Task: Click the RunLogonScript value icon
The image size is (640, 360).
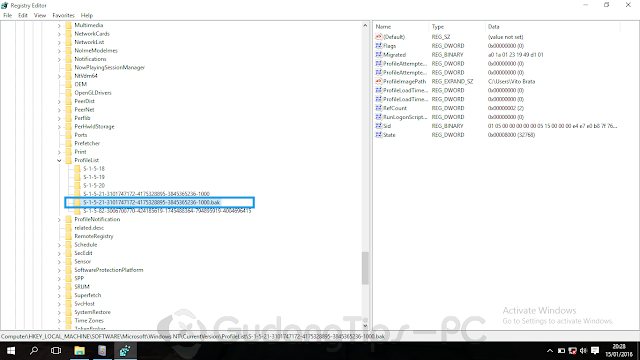Action: point(378,117)
